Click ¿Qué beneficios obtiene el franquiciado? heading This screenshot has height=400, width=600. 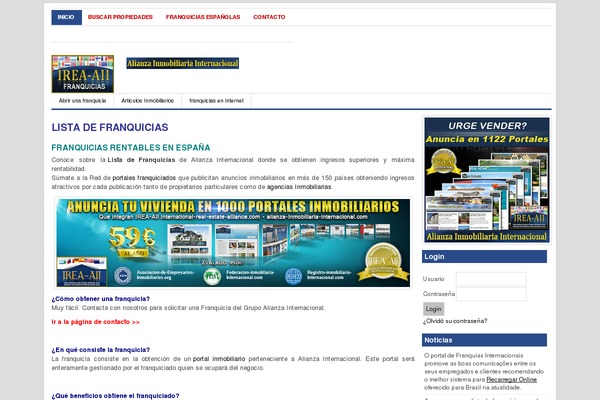[115, 396]
